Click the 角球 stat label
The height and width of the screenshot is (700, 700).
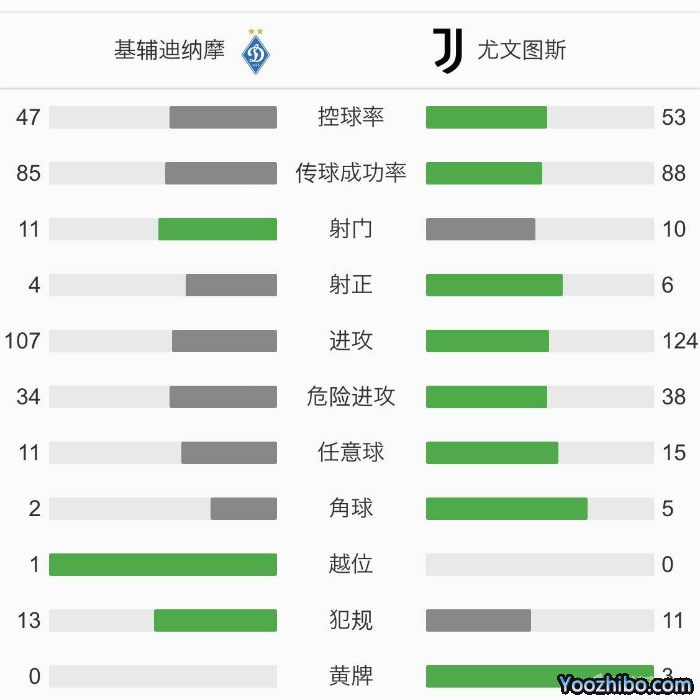pos(351,509)
